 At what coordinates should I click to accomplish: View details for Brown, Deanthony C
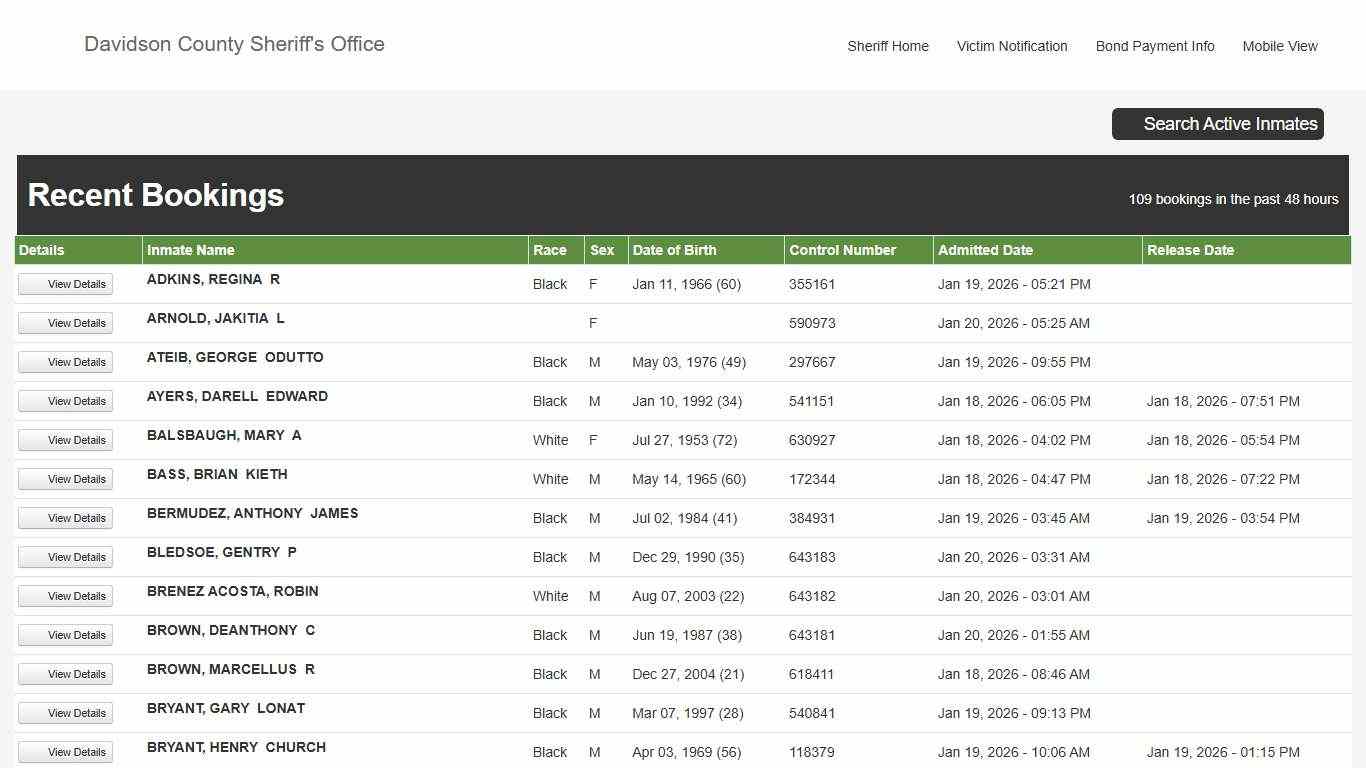[66, 635]
